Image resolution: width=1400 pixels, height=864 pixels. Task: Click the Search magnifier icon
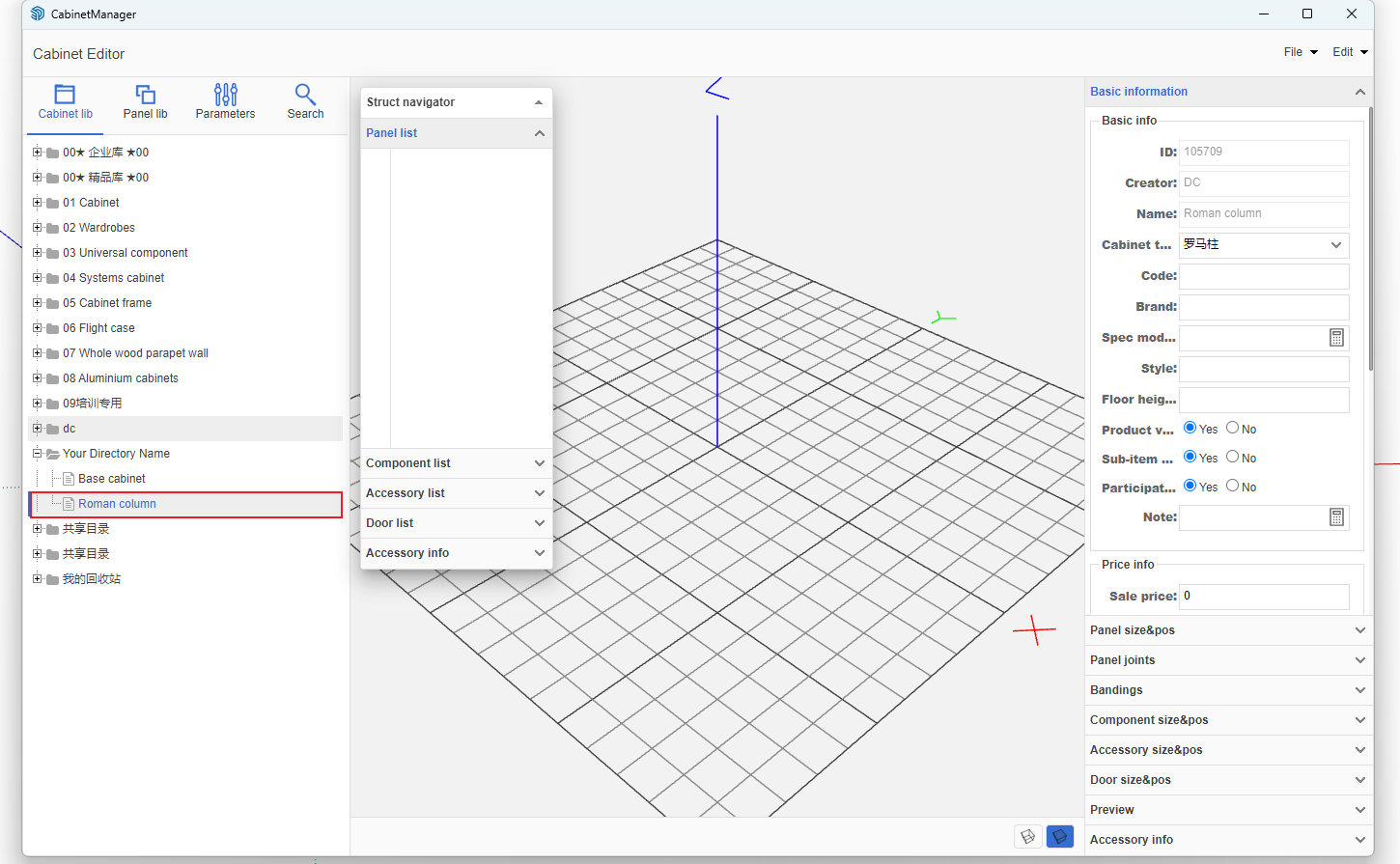pyautogui.click(x=305, y=95)
